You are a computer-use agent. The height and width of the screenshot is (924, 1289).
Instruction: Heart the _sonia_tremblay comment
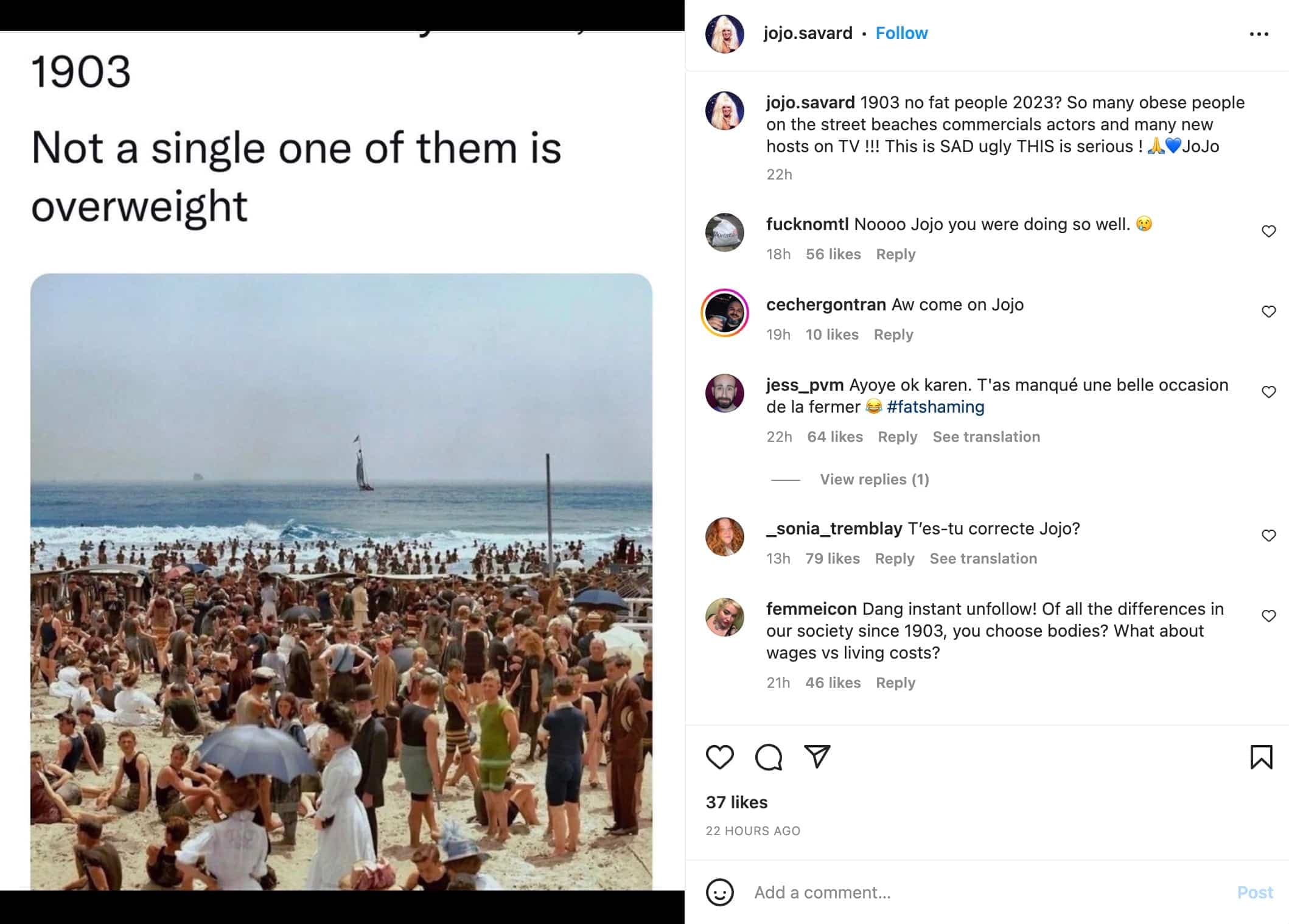1268,536
